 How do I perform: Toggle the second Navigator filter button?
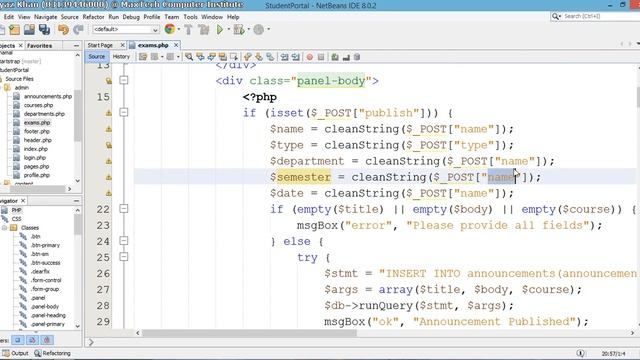click(32, 340)
